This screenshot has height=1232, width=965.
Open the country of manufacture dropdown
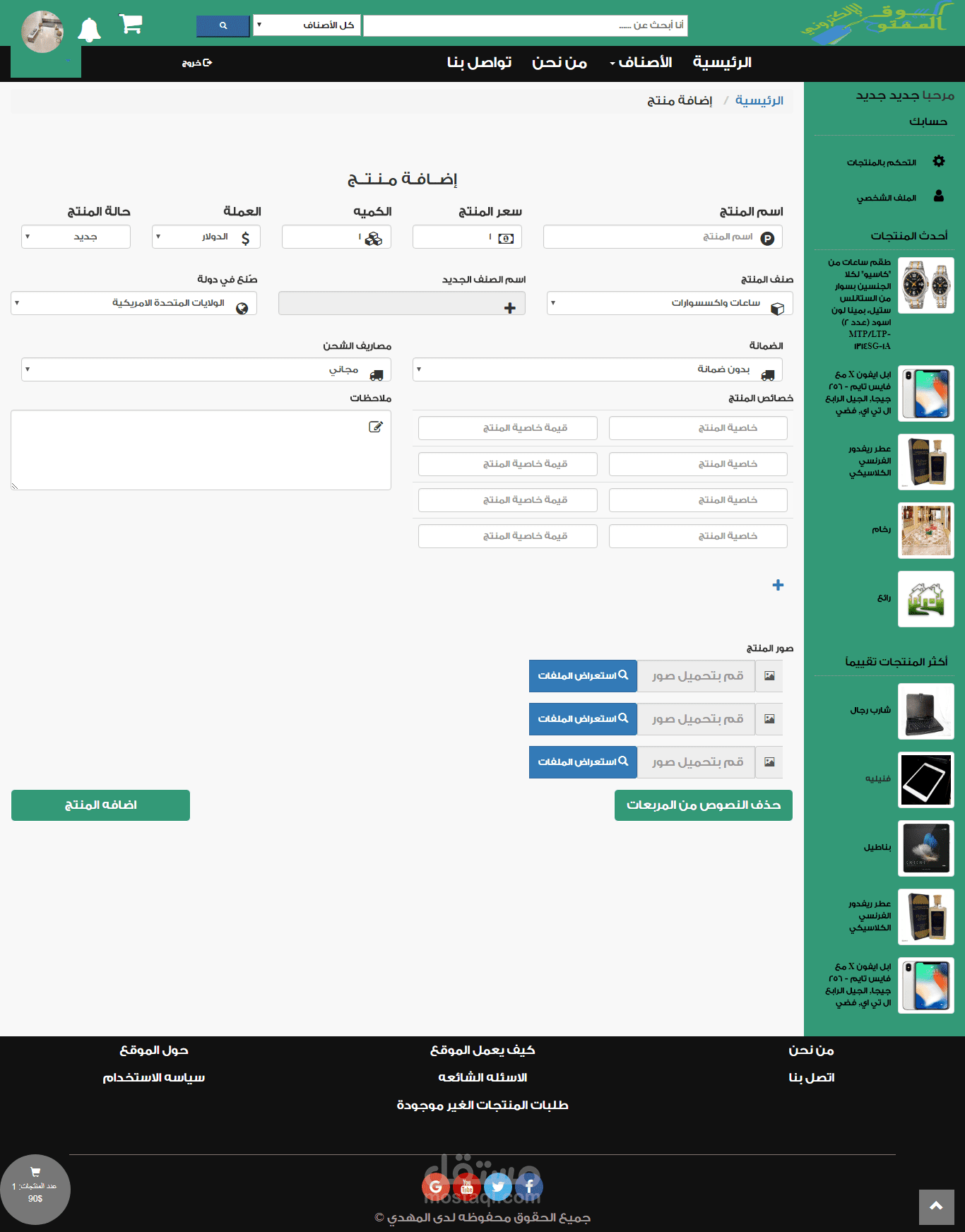click(x=134, y=303)
